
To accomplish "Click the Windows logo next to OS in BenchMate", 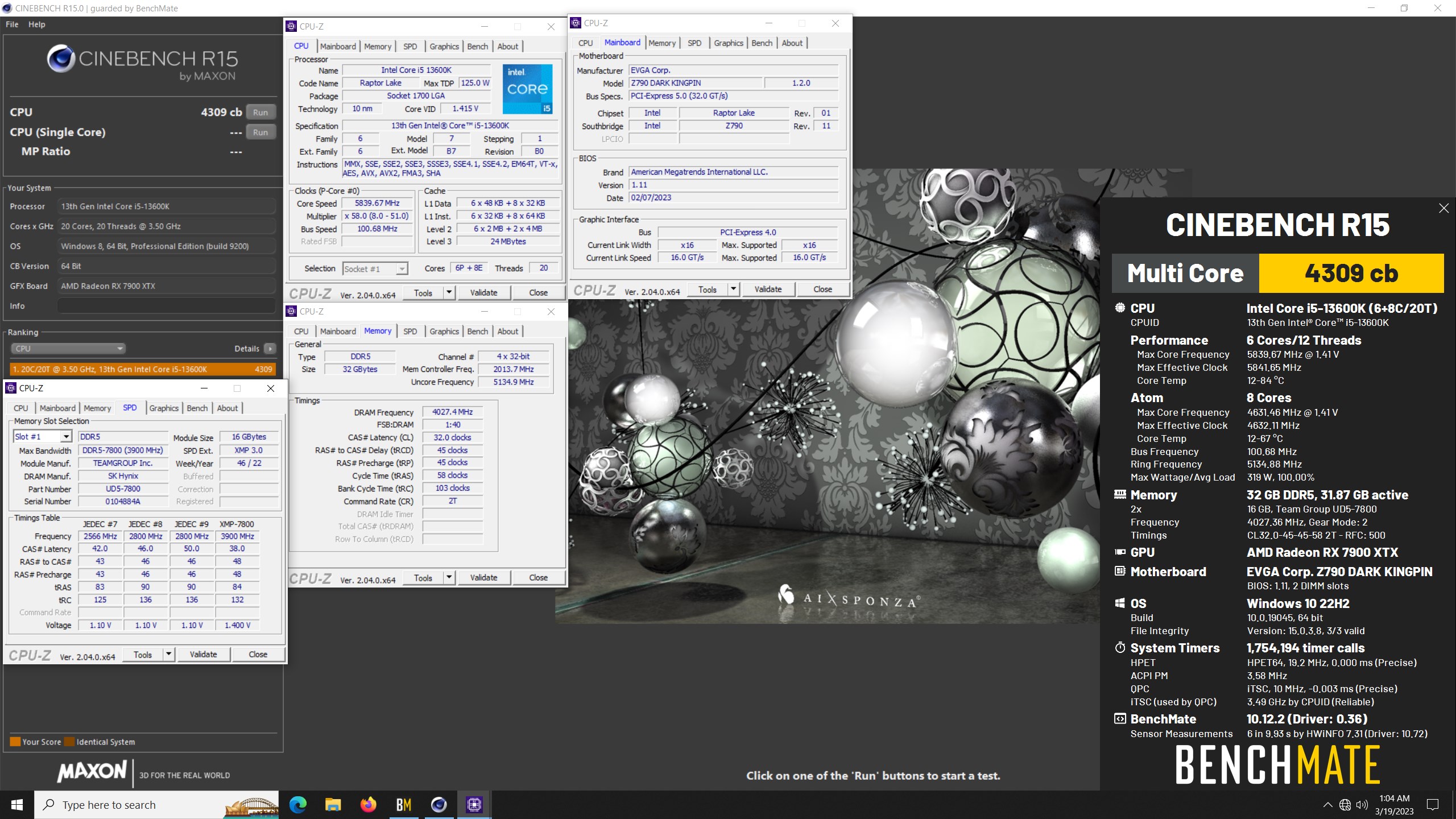I will coord(1120,603).
